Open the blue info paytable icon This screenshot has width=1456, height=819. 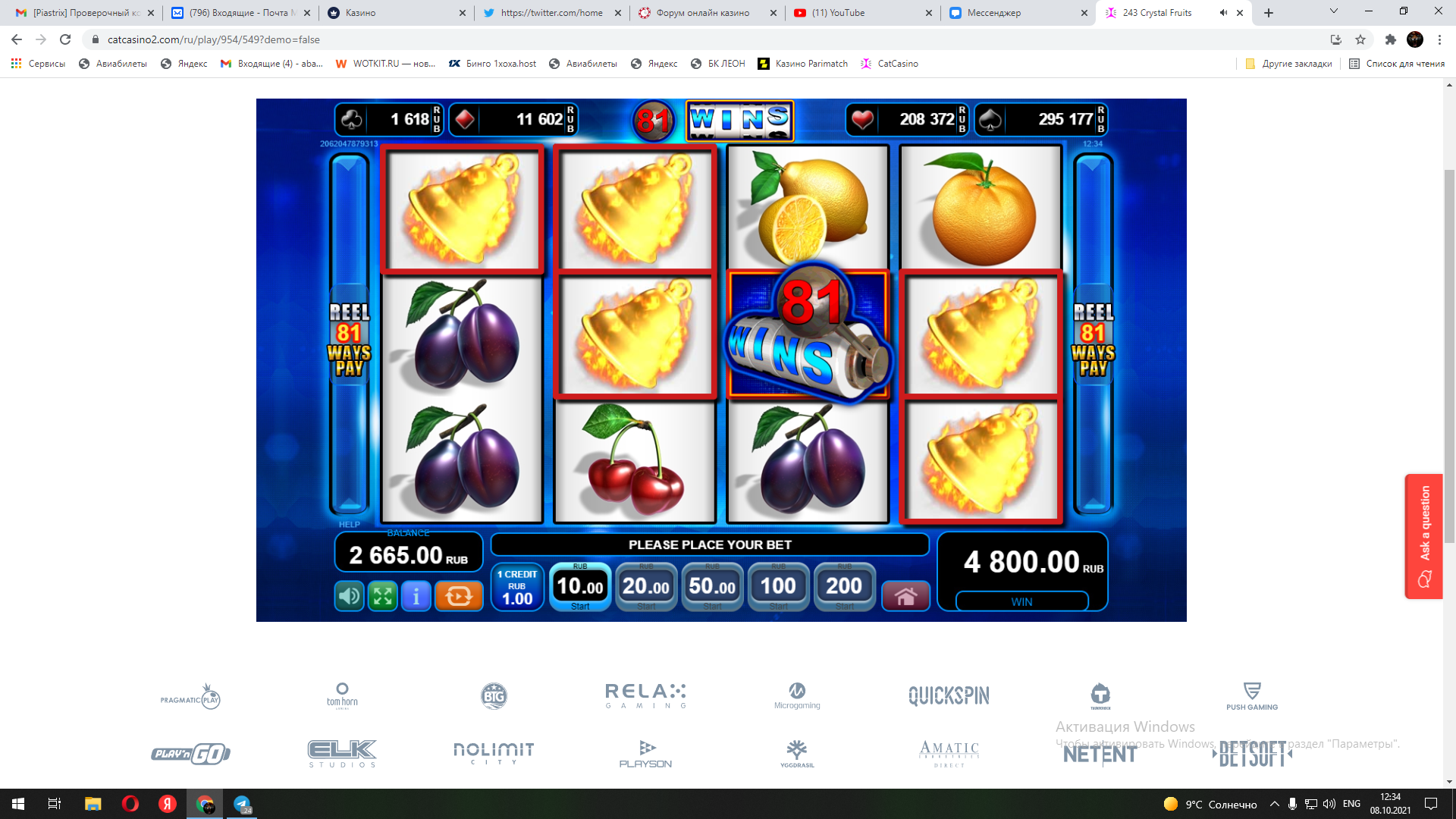click(x=416, y=597)
